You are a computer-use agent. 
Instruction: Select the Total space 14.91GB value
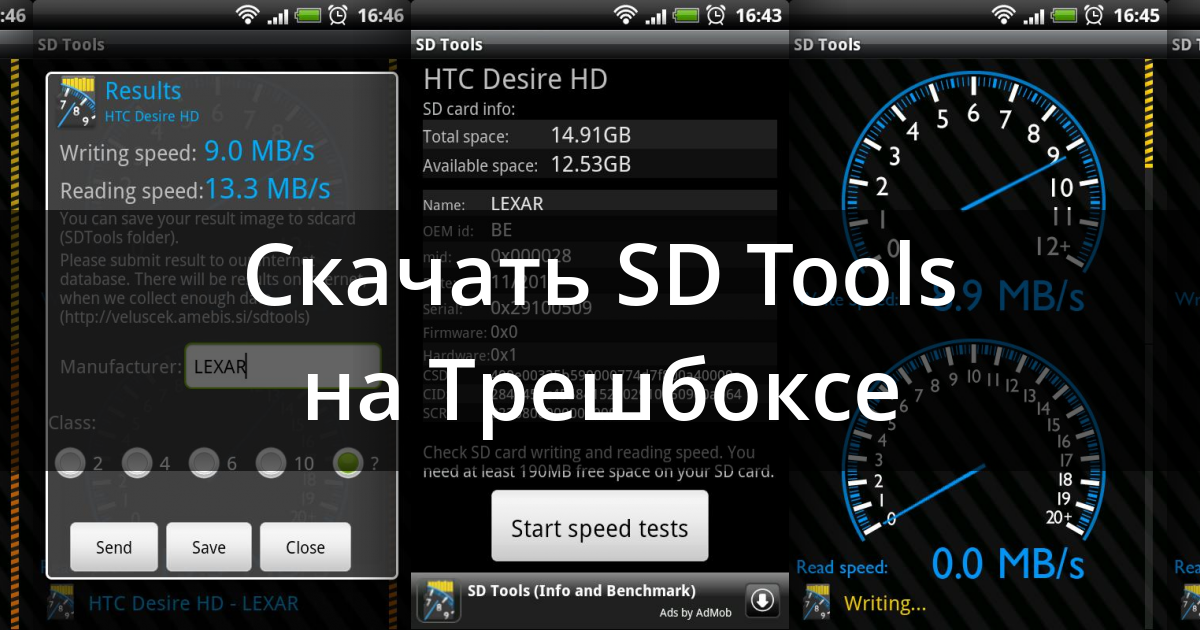click(590, 135)
